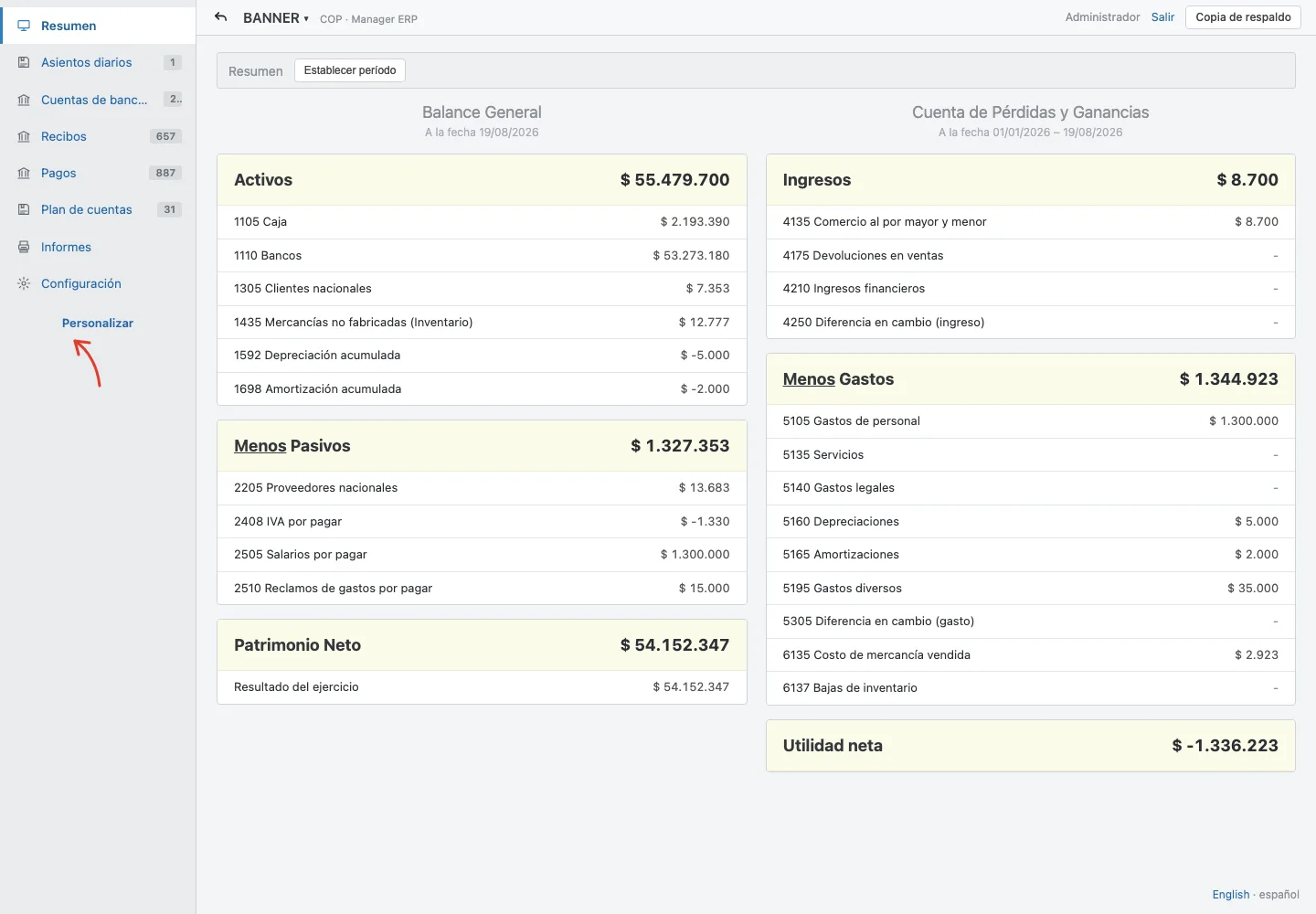Select 1305 Clientes nacionales row

coord(482,289)
